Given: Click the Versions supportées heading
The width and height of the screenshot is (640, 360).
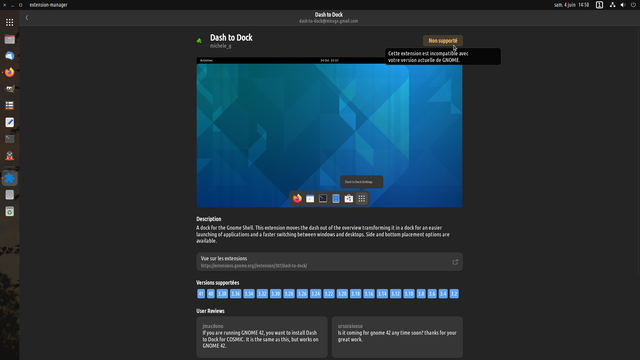Looking at the screenshot, I should 218,283.
